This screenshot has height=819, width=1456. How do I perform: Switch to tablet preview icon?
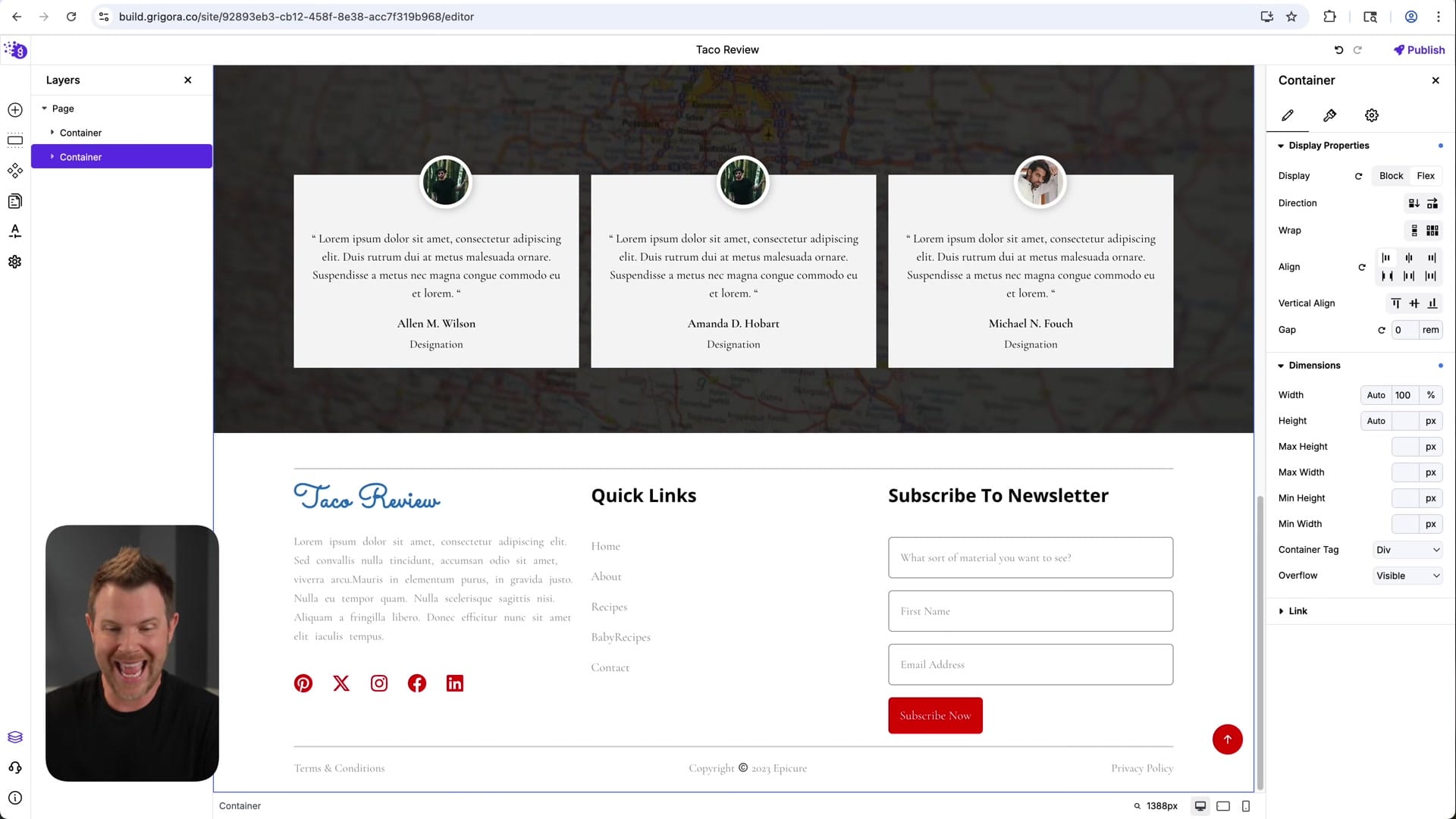1223,806
